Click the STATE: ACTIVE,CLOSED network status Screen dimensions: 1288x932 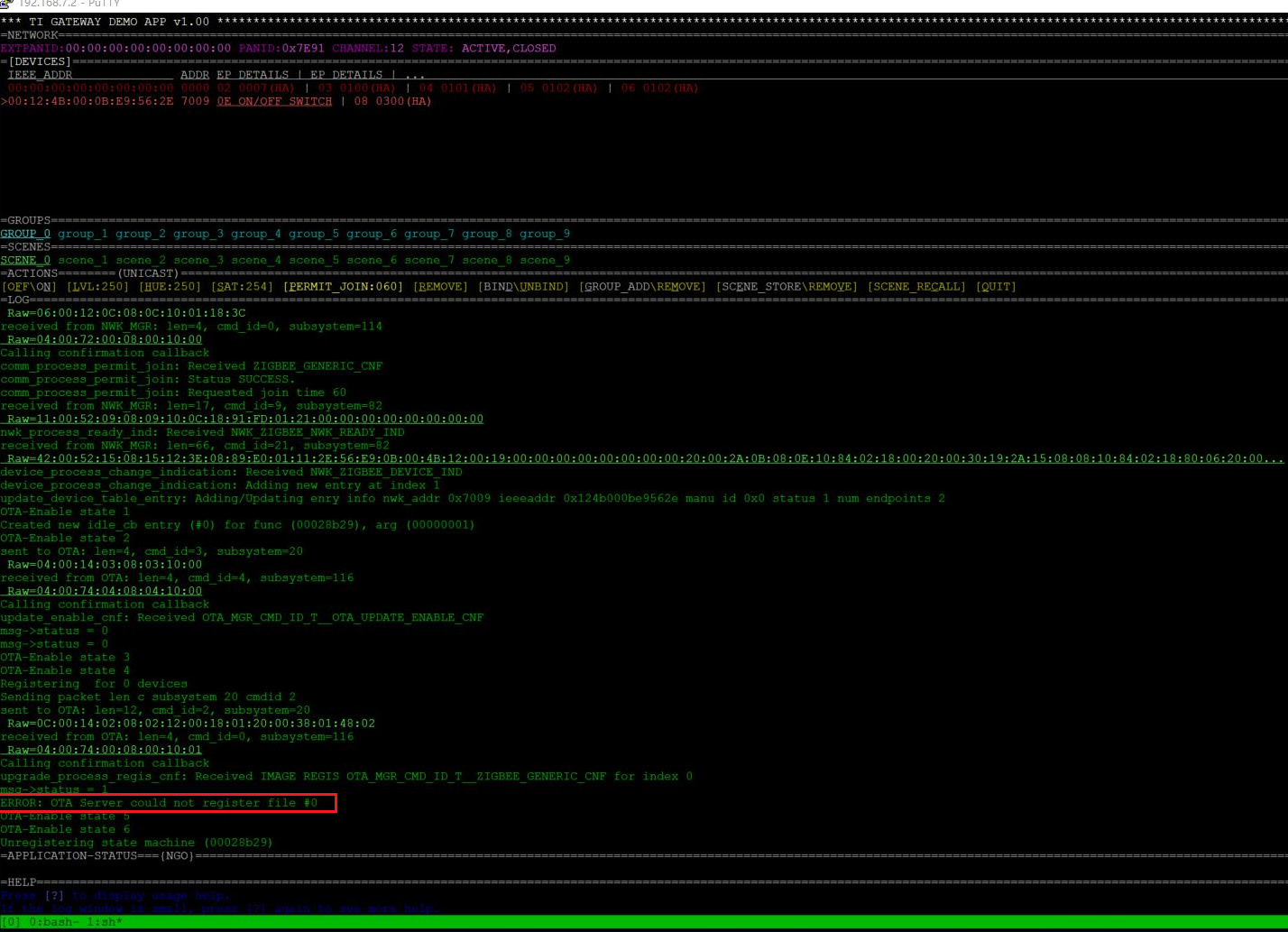click(483, 49)
